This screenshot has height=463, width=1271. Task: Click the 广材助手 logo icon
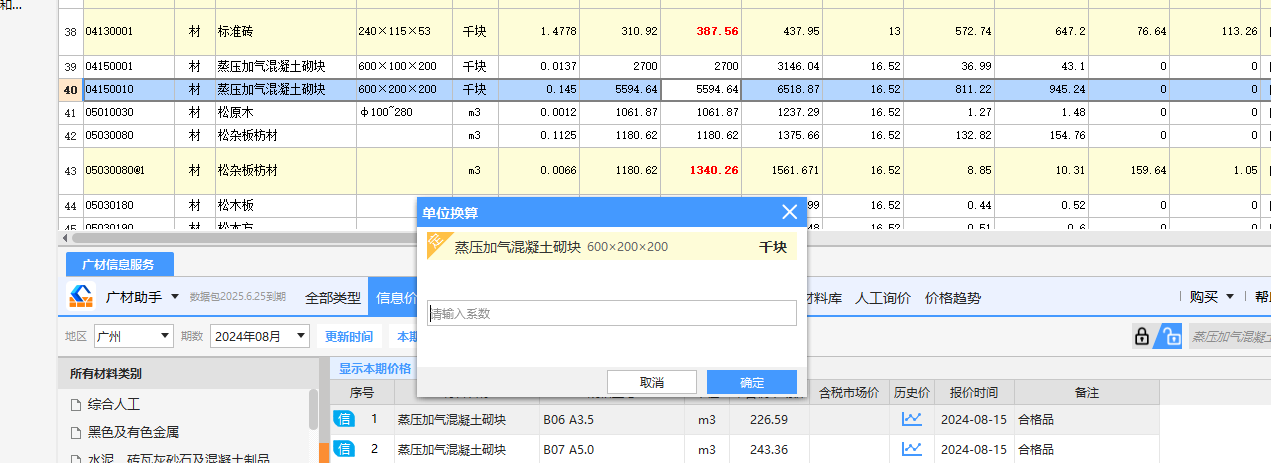click(x=80, y=297)
